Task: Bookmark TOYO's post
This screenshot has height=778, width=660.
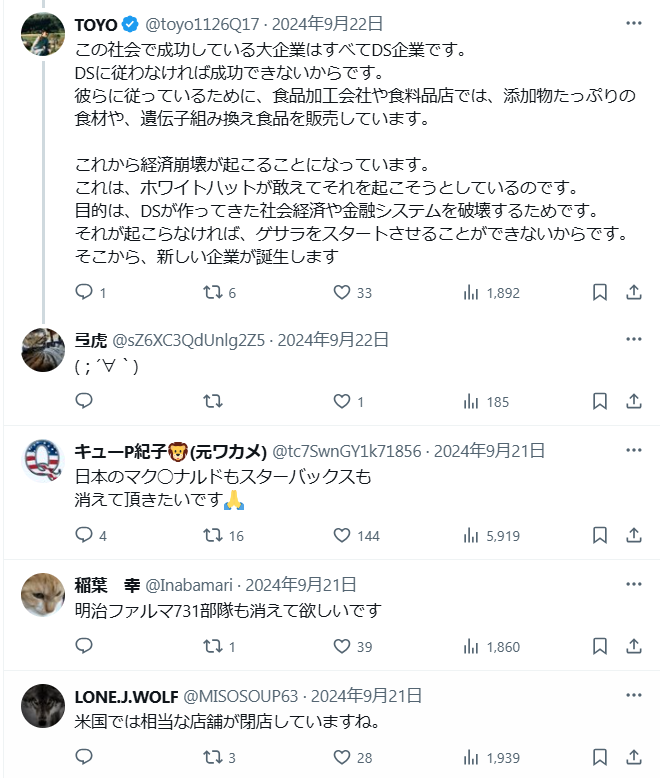Action: [x=600, y=292]
